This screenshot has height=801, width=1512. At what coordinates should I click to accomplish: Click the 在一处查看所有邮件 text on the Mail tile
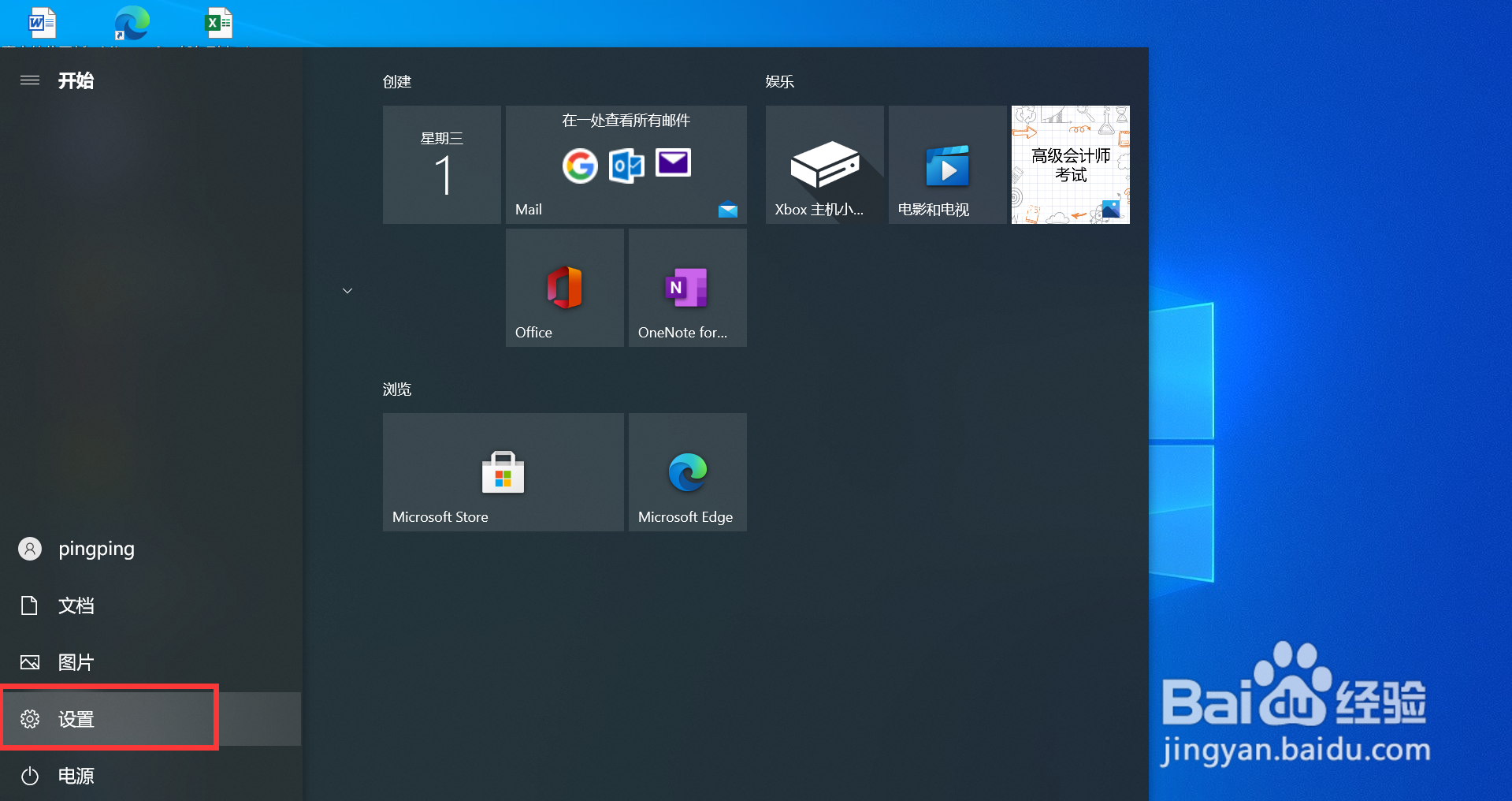click(626, 121)
